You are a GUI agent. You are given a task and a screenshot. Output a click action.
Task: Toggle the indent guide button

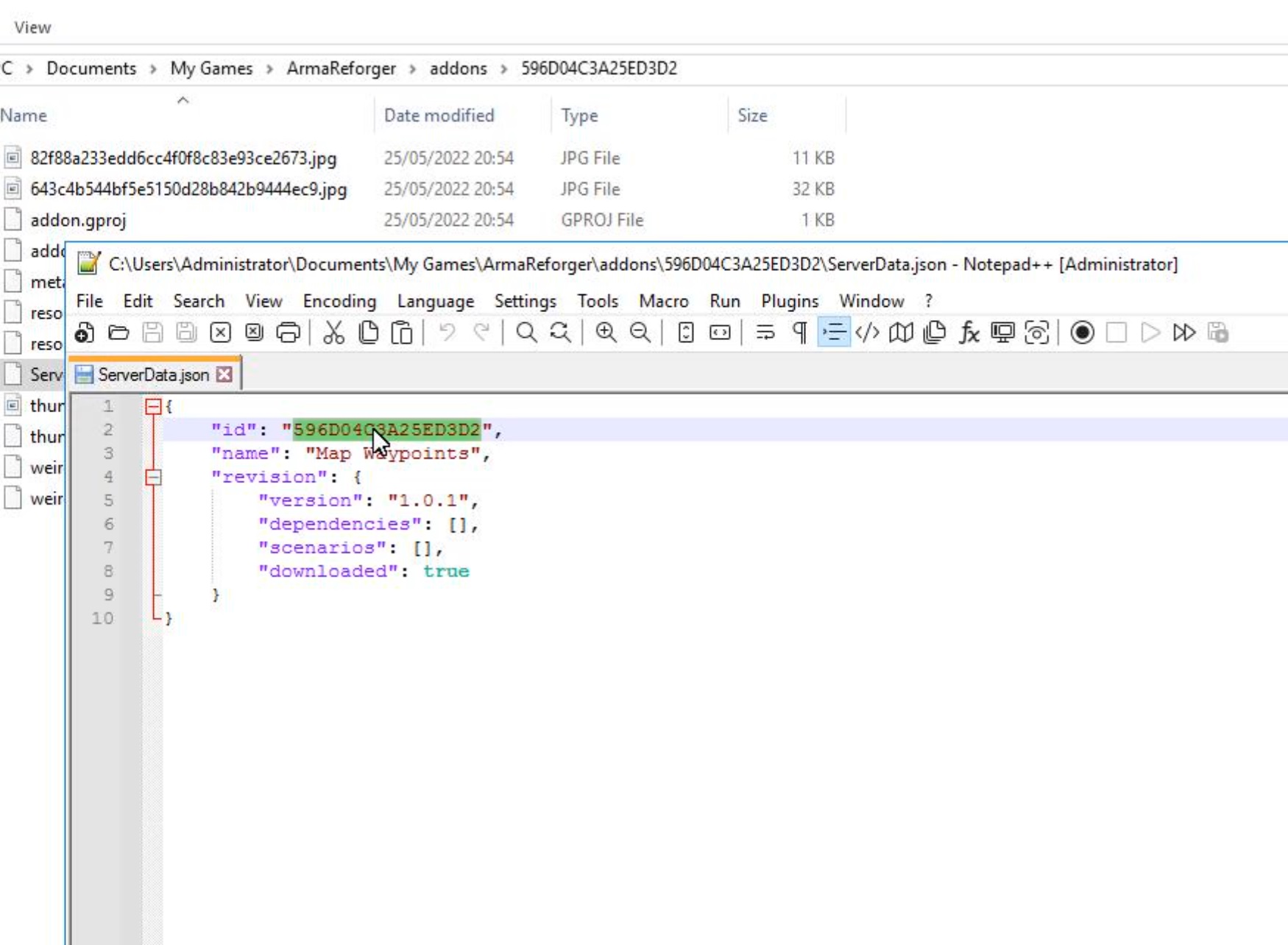tap(833, 333)
